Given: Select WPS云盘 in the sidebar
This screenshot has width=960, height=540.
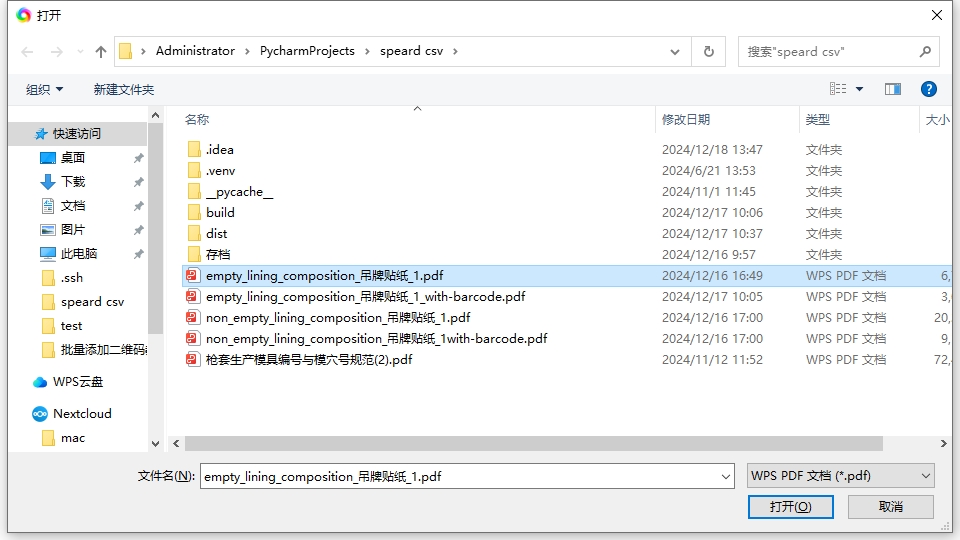Looking at the screenshot, I should tap(77, 382).
